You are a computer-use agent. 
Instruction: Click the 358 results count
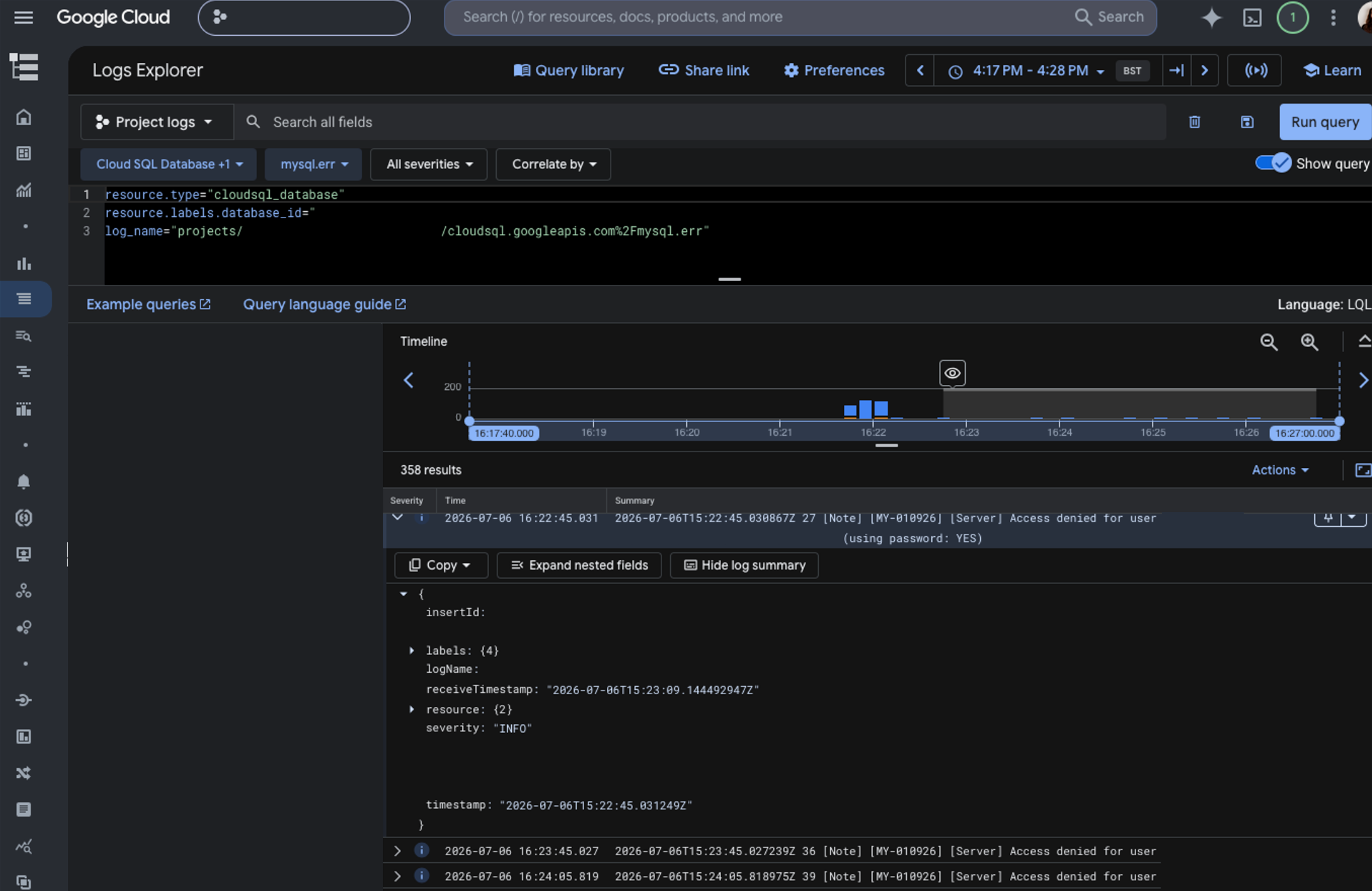[x=431, y=470]
